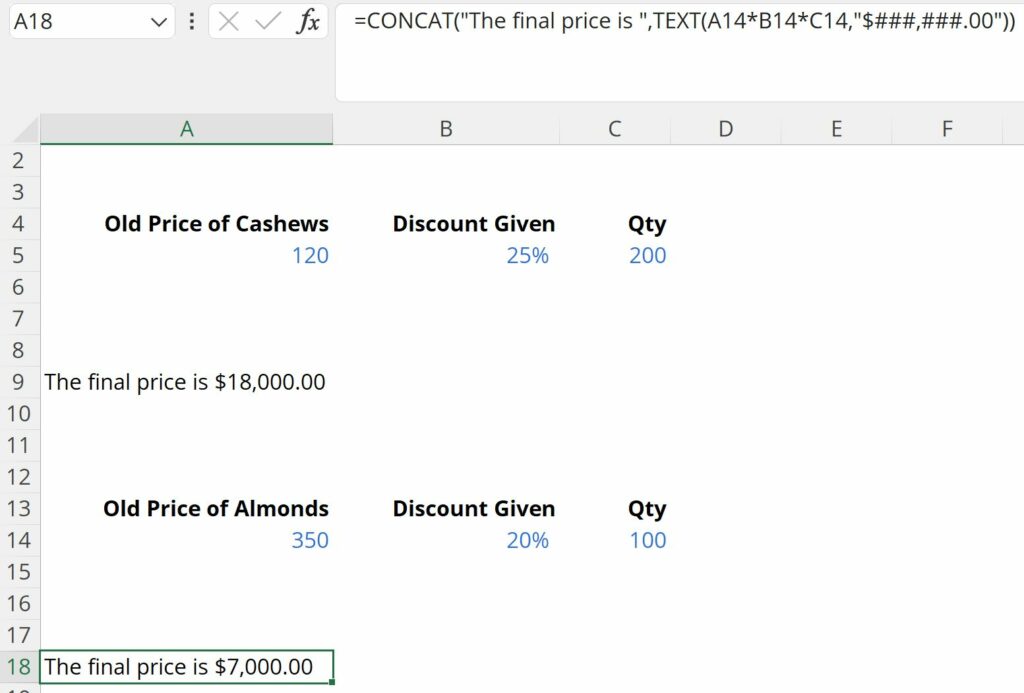1024x693 pixels.
Task: Click the Insert Function fx icon
Action: tap(307, 22)
